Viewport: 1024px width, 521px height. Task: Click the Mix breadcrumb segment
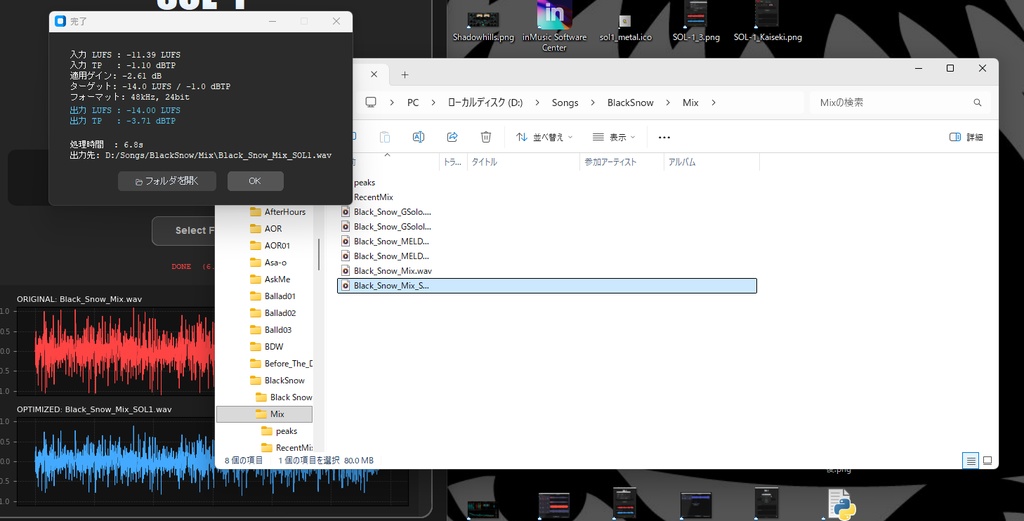coord(690,103)
